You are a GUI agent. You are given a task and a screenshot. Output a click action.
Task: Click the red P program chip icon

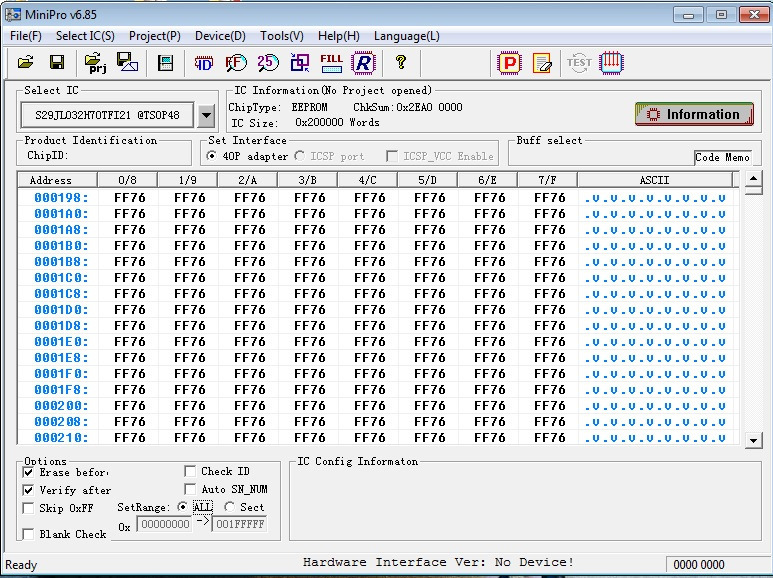[x=510, y=62]
